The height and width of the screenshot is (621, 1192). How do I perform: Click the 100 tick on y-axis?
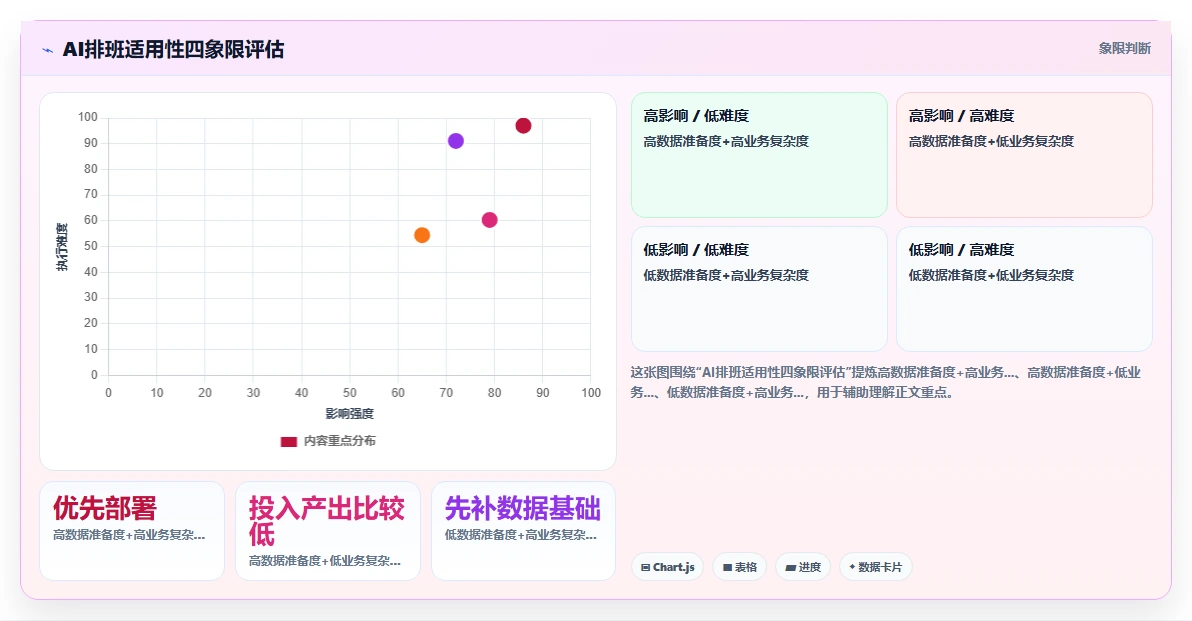[87, 117]
